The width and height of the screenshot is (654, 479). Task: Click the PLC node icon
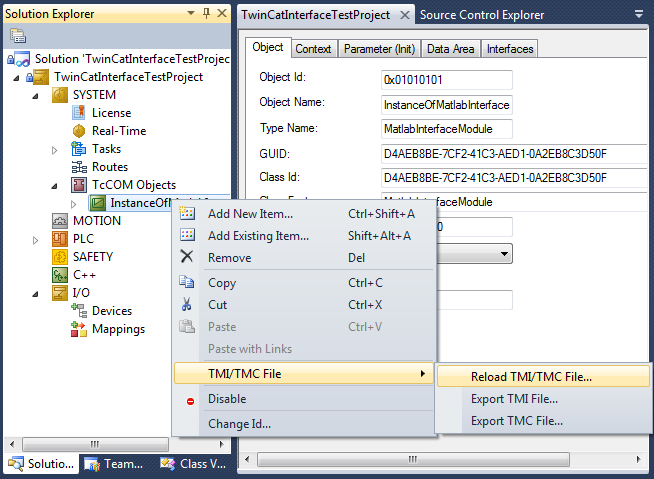click(x=60, y=239)
